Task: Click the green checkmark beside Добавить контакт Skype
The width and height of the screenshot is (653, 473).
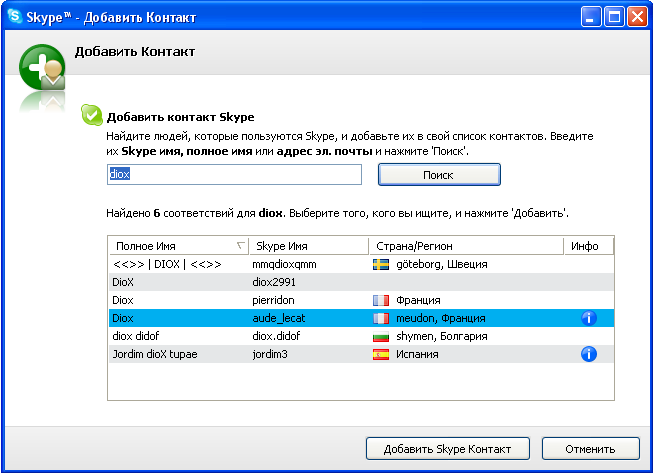Action: tap(92, 115)
